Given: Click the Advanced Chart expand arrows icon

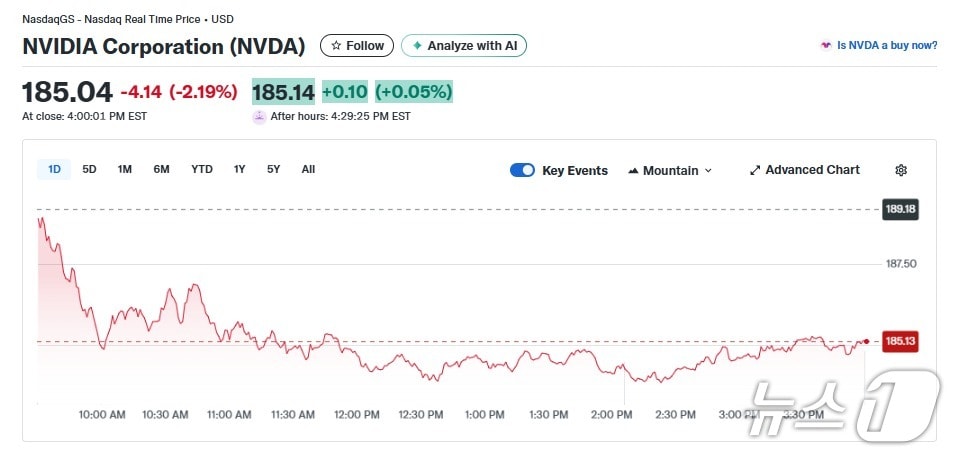Looking at the screenshot, I should click(755, 170).
